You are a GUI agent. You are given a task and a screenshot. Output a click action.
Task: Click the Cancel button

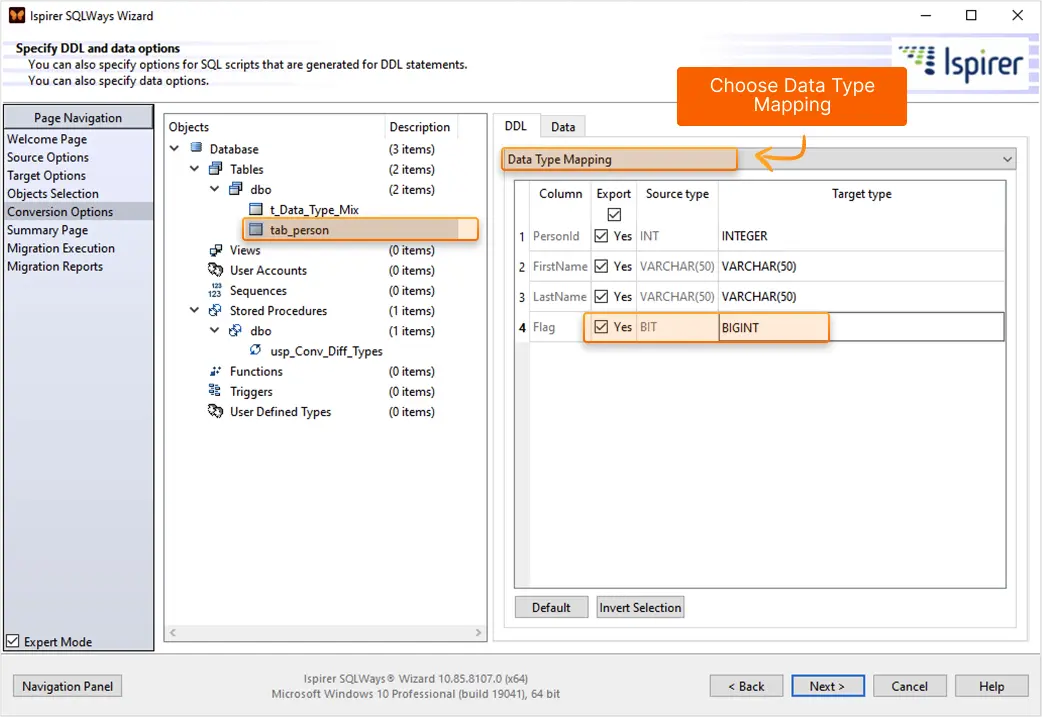point(910,686)
